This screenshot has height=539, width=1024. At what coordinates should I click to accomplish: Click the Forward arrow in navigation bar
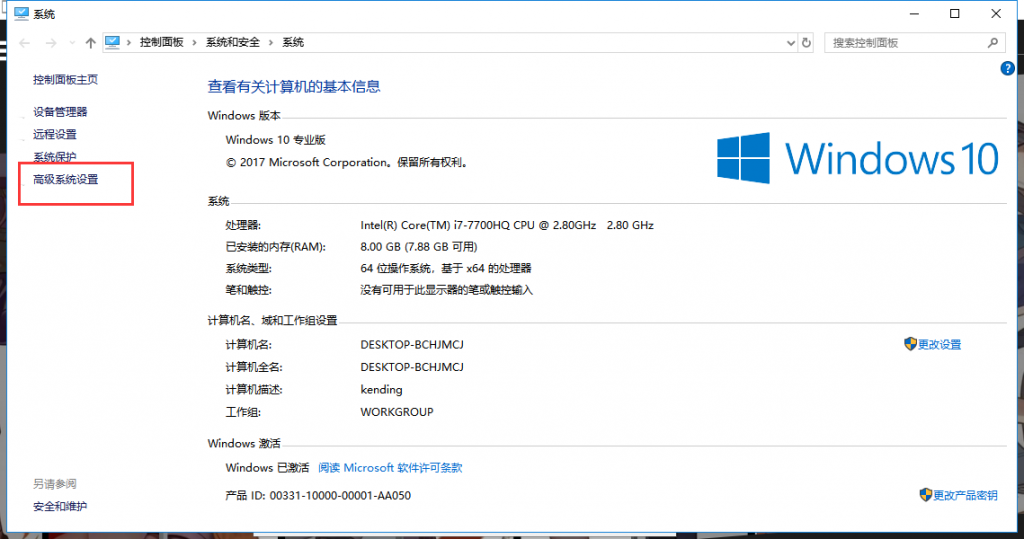coord(50,43)
